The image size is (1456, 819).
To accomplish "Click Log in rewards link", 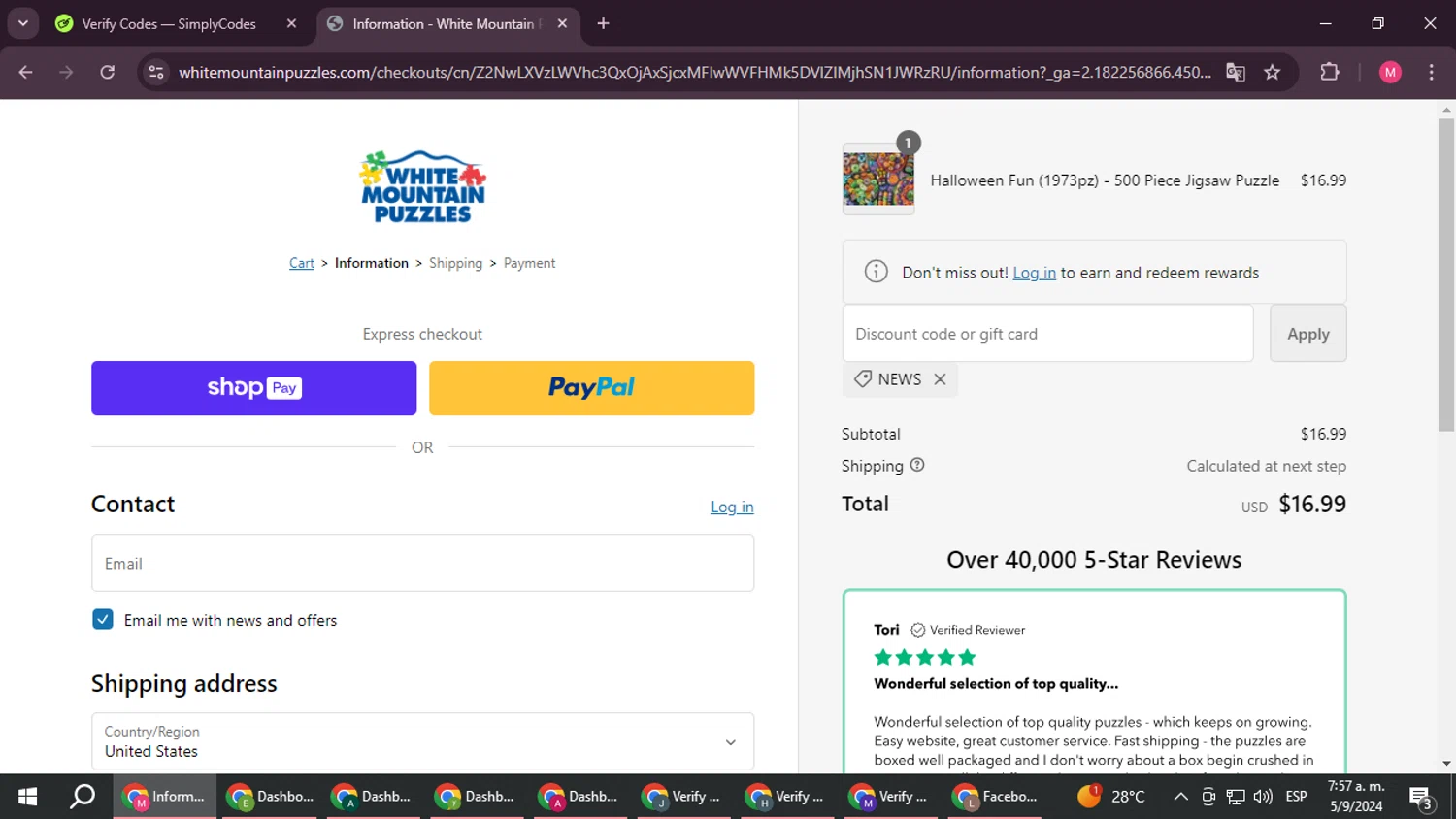I will [1034, 273].
